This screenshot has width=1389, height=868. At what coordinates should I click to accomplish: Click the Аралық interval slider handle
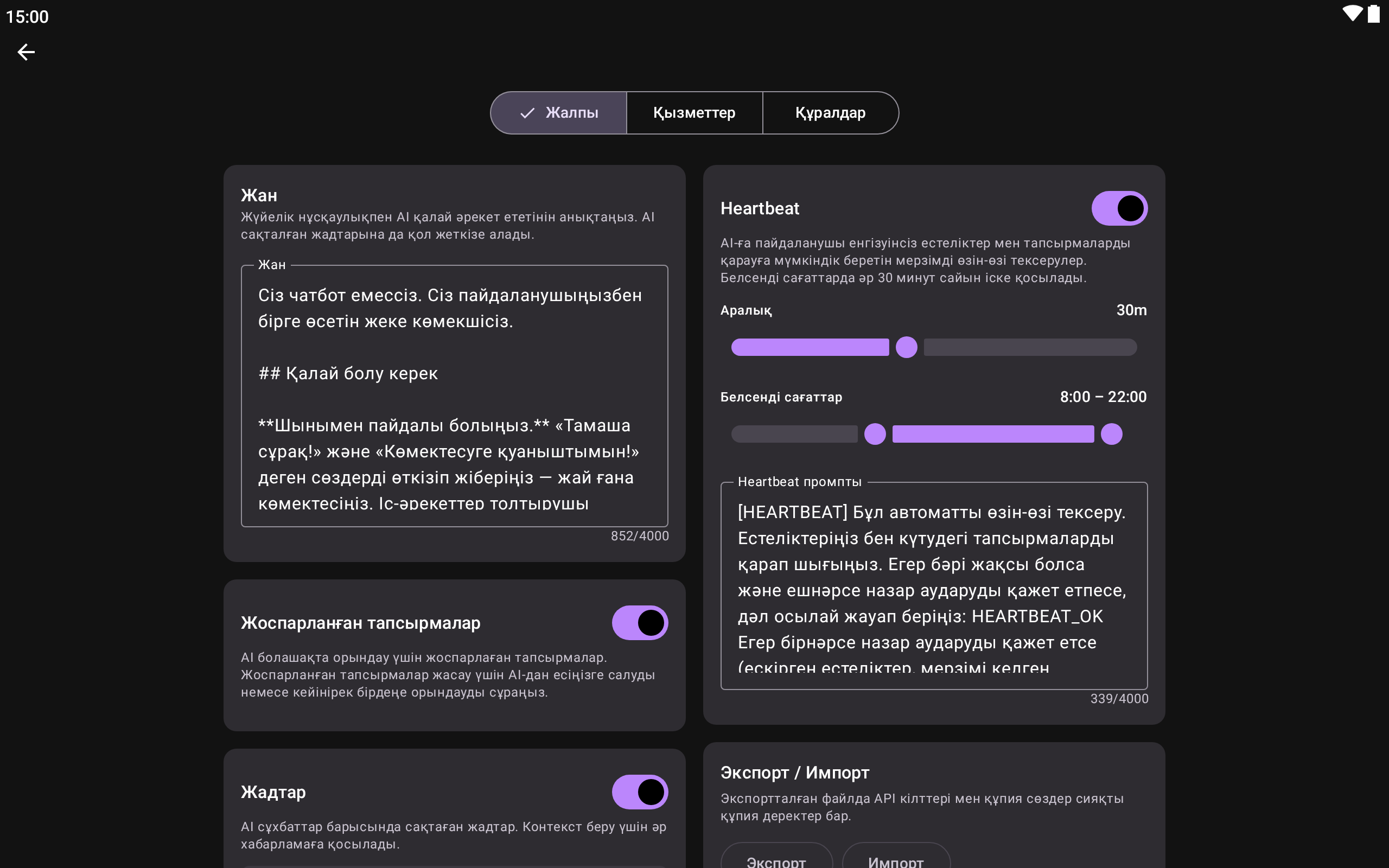[x=906, y=347]
